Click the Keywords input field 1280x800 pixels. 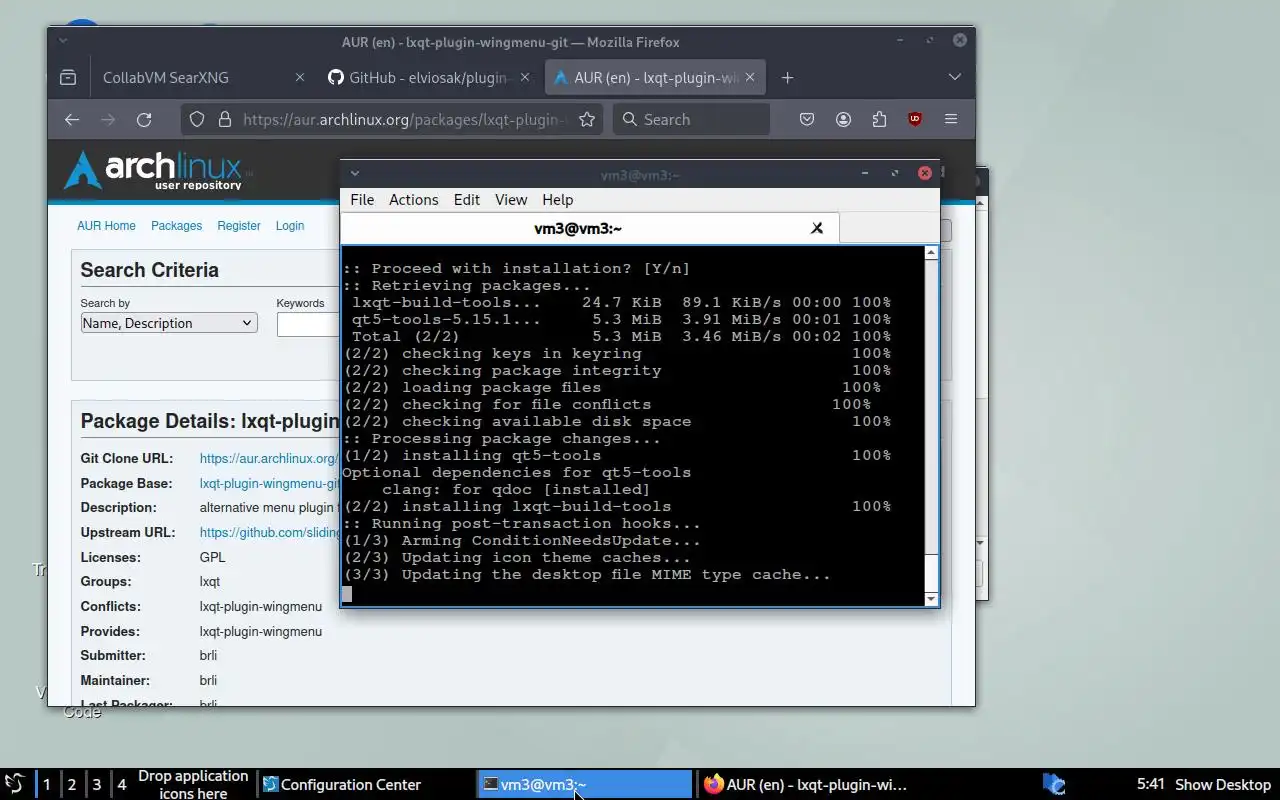(x=309, y=324)
